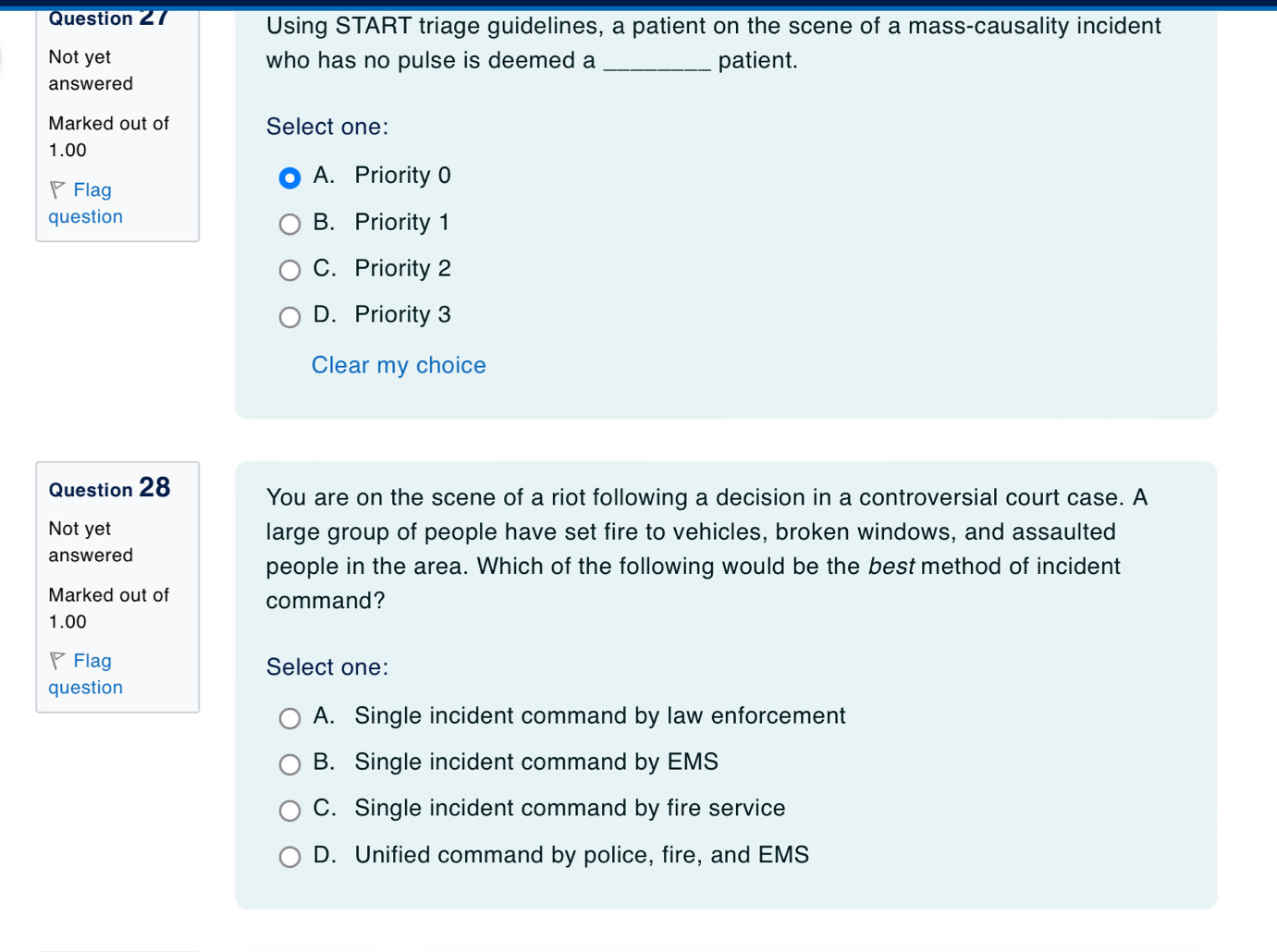
Task: Select the Priority 2 radio button
Action: [x=289, y=270]
